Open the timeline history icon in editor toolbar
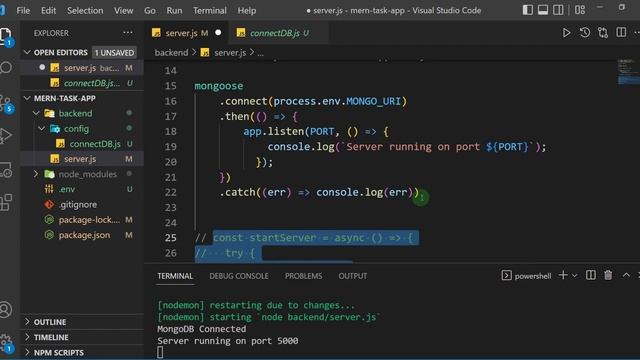 [x=584, y=33]
